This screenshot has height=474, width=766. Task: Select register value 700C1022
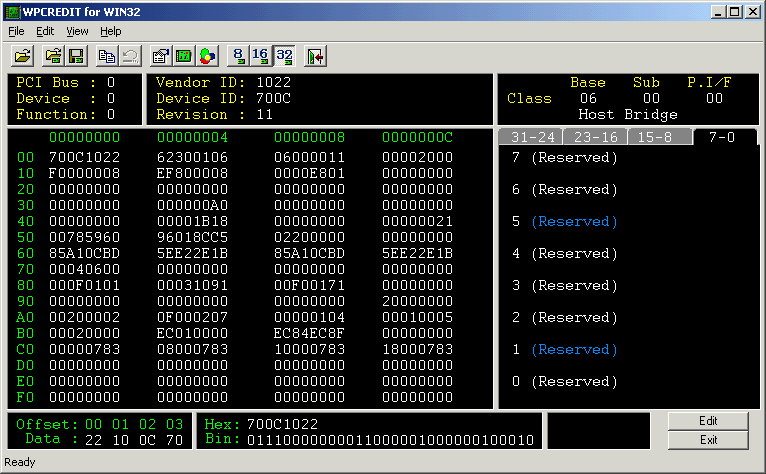tap(85, 157)
